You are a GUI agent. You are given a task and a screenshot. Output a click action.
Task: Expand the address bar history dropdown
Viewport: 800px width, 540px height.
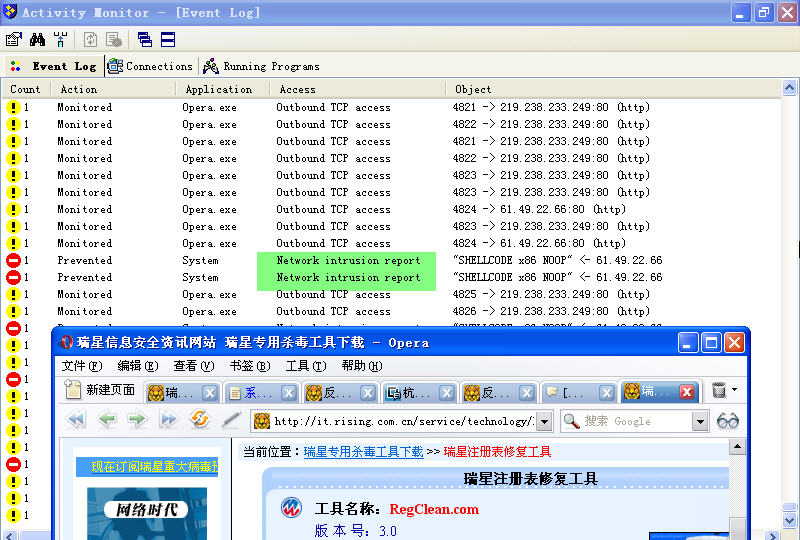tap(545, 422)
